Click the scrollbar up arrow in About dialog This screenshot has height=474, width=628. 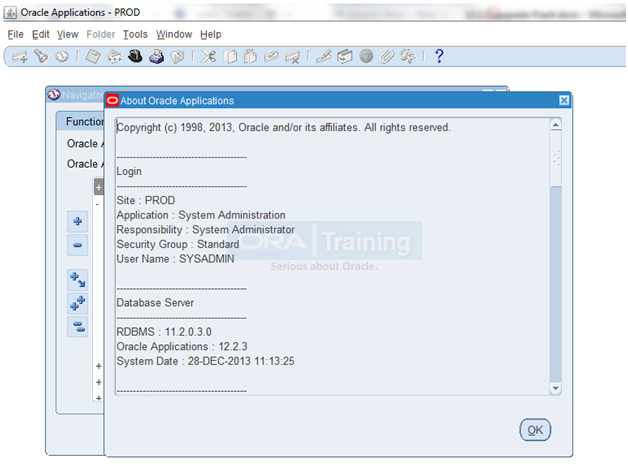[x=556, y=125]
